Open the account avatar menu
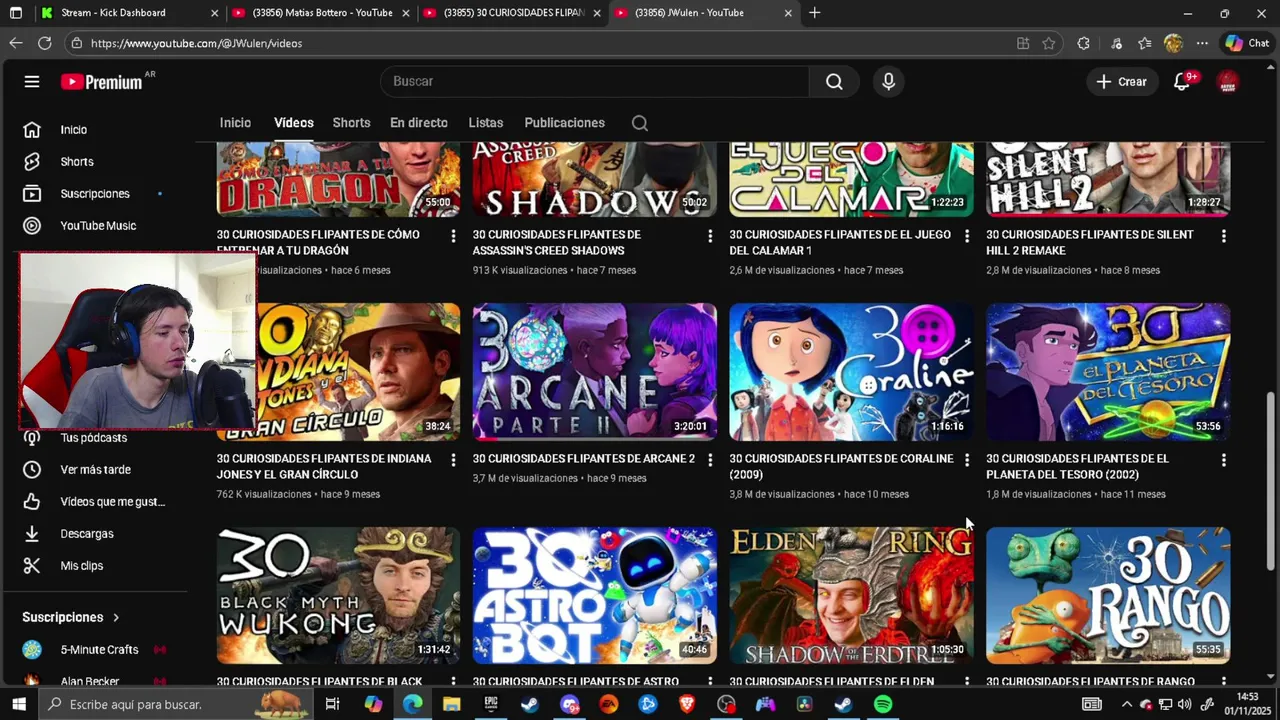The image size is (1280, 720). tap(1228, 82)
